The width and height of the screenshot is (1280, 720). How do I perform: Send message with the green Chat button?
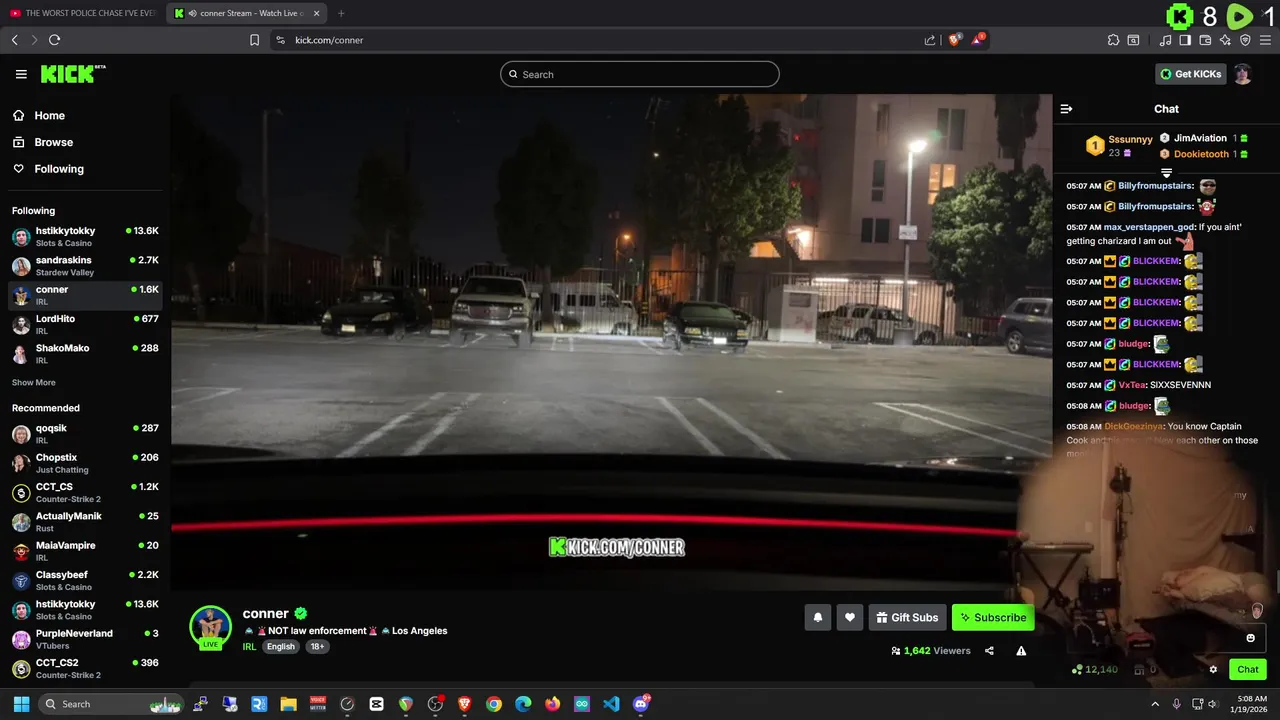coord(1248,670)
